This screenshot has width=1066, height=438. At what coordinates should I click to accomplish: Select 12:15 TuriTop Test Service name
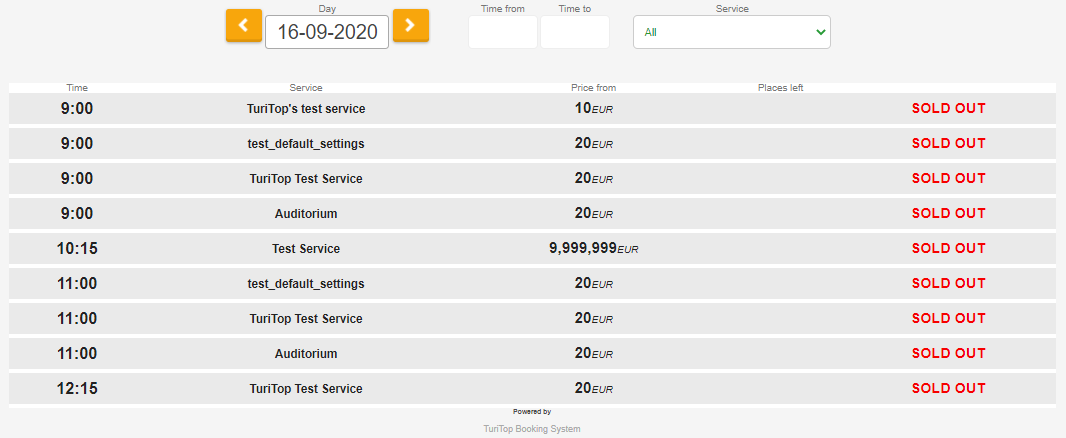(x=306, y=389)
